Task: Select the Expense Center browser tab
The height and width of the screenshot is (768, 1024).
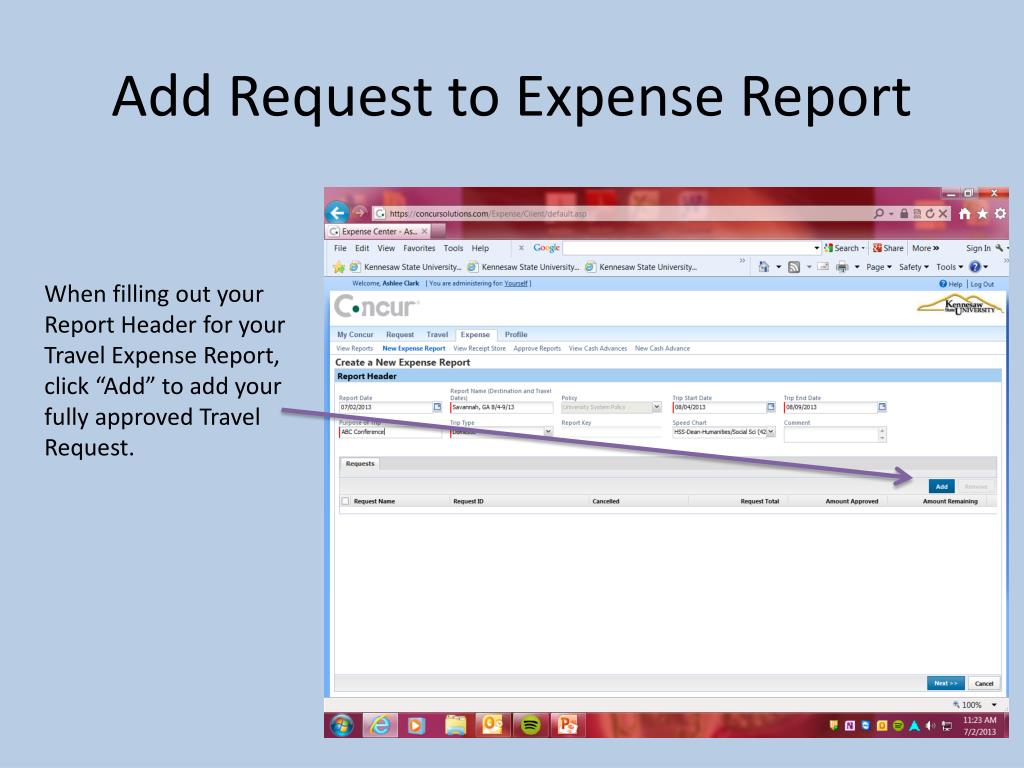Action: (x=377, y=231)
